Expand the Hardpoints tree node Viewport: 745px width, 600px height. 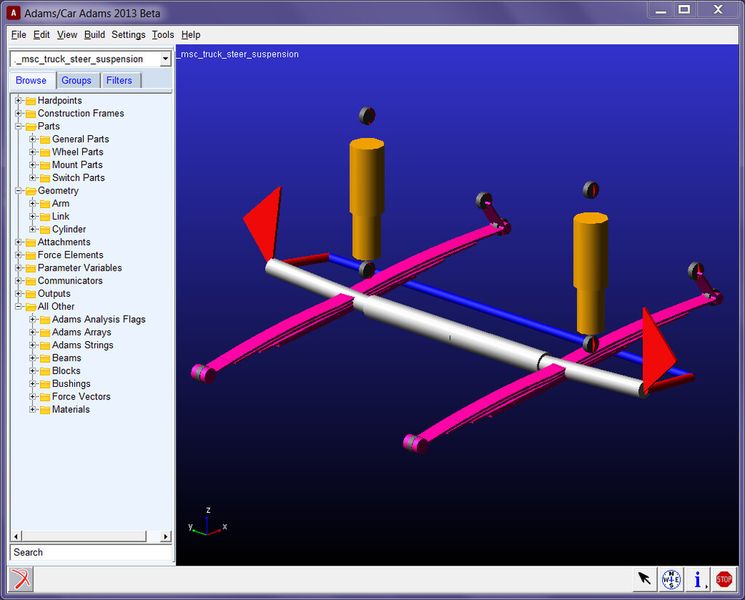tap(18, 101)
